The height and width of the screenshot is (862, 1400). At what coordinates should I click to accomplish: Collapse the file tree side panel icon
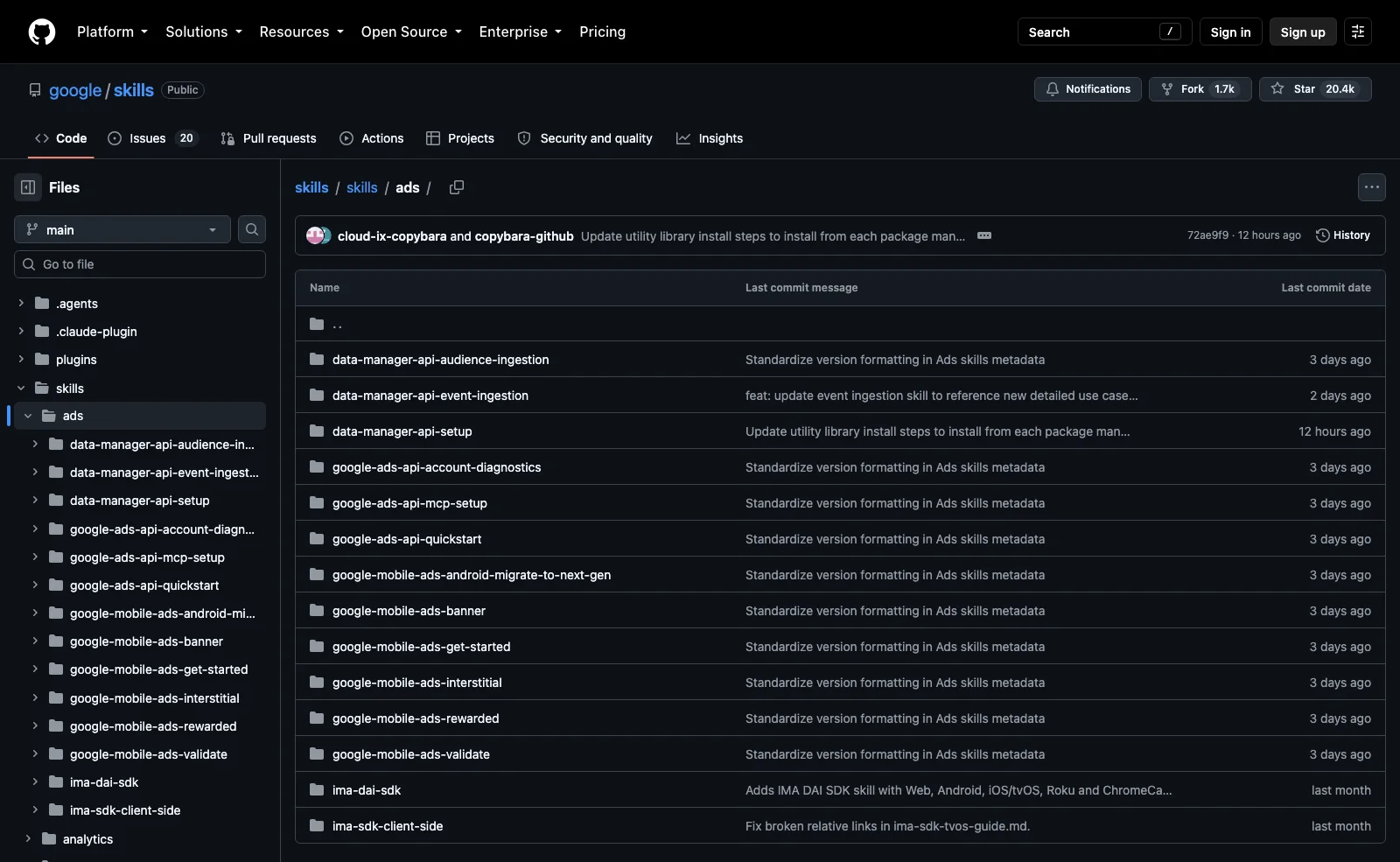28,187
